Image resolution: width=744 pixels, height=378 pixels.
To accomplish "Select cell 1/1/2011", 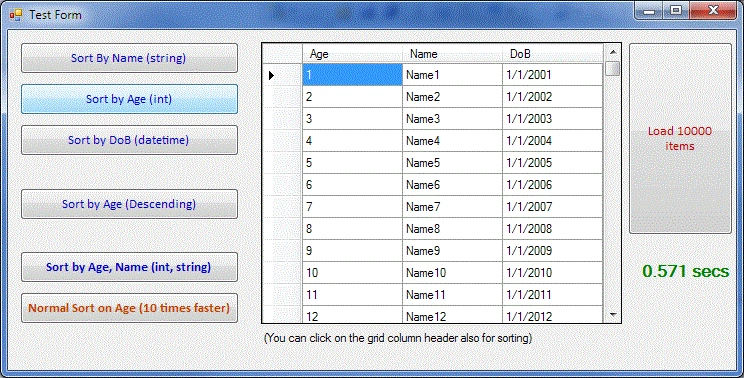I will [552, 295].
